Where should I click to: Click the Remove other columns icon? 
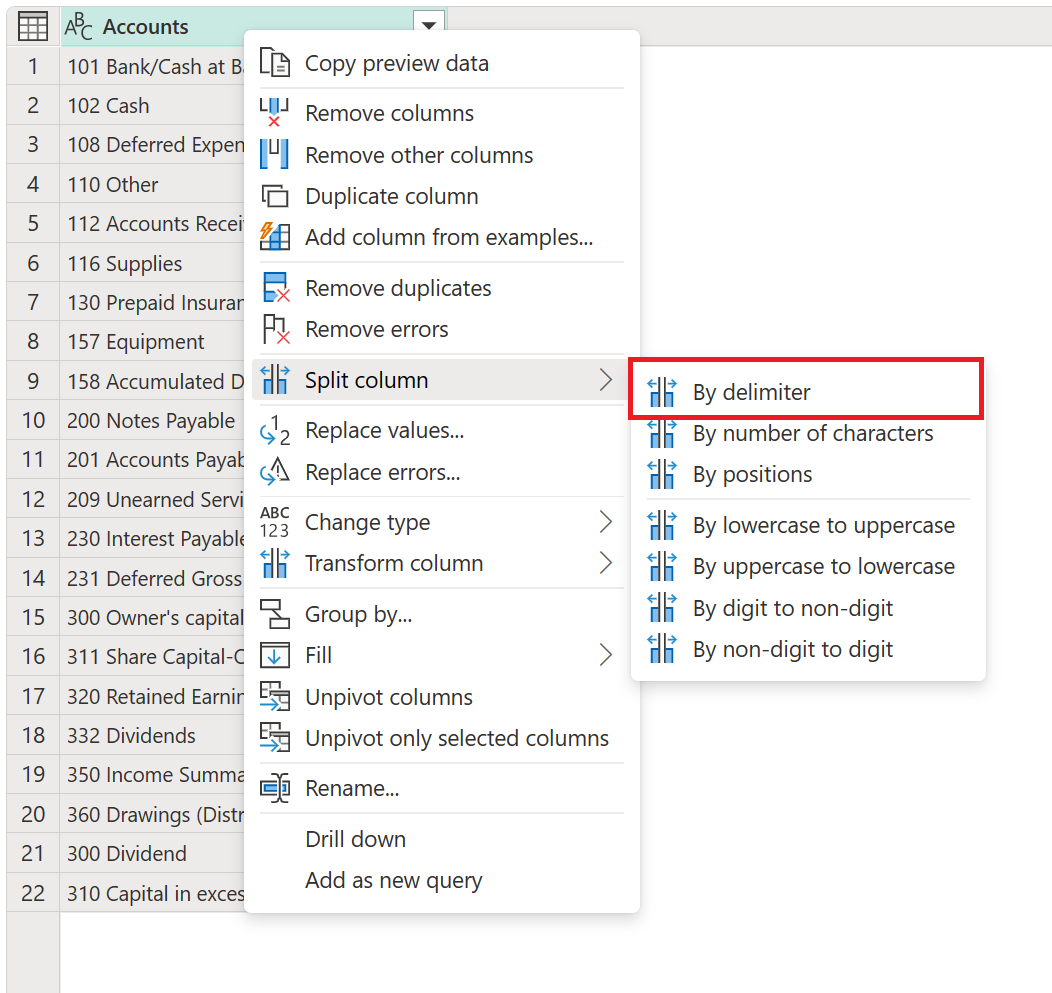click(x=275, y=154)
